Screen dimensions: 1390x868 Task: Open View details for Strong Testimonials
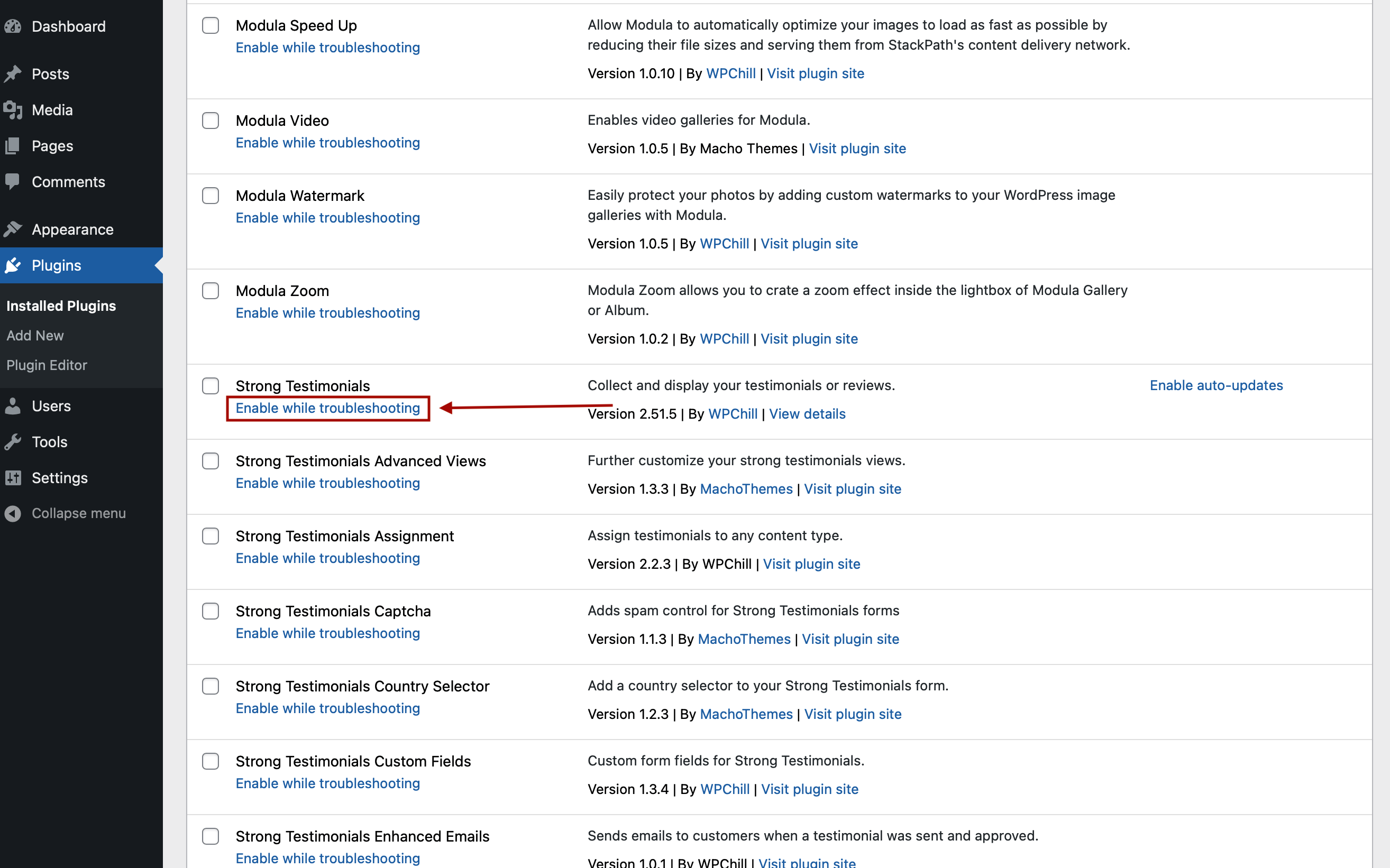[807, 414]
